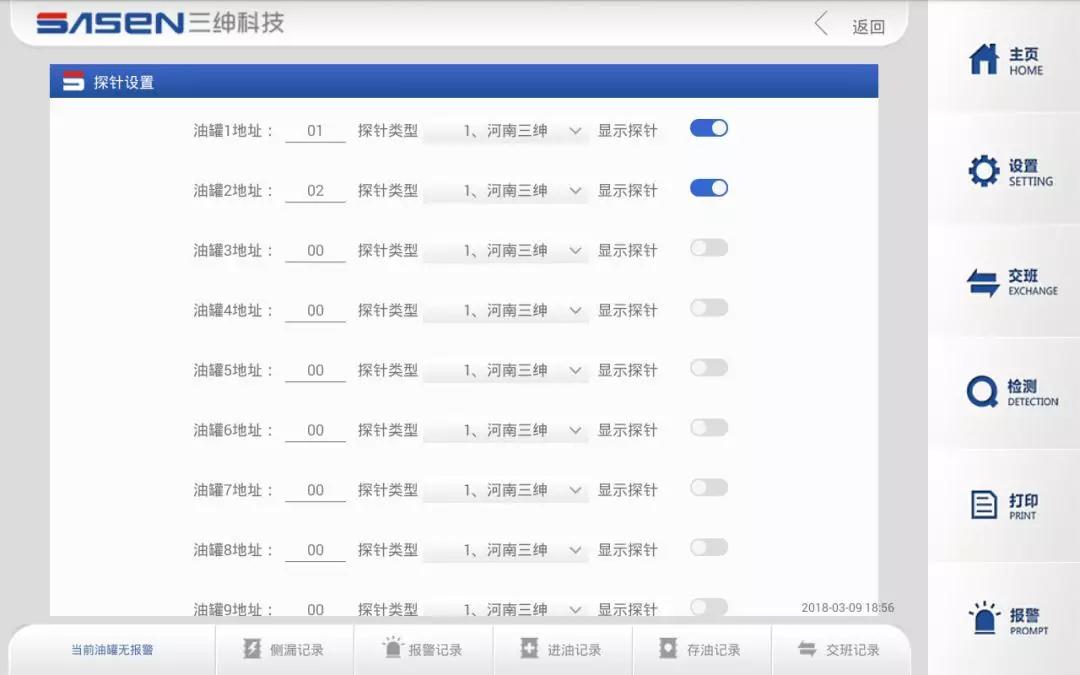1080x675 pixels.
Task: Click the 2018-03-09 18:56 timestamp
Action: tap(848, 608)
